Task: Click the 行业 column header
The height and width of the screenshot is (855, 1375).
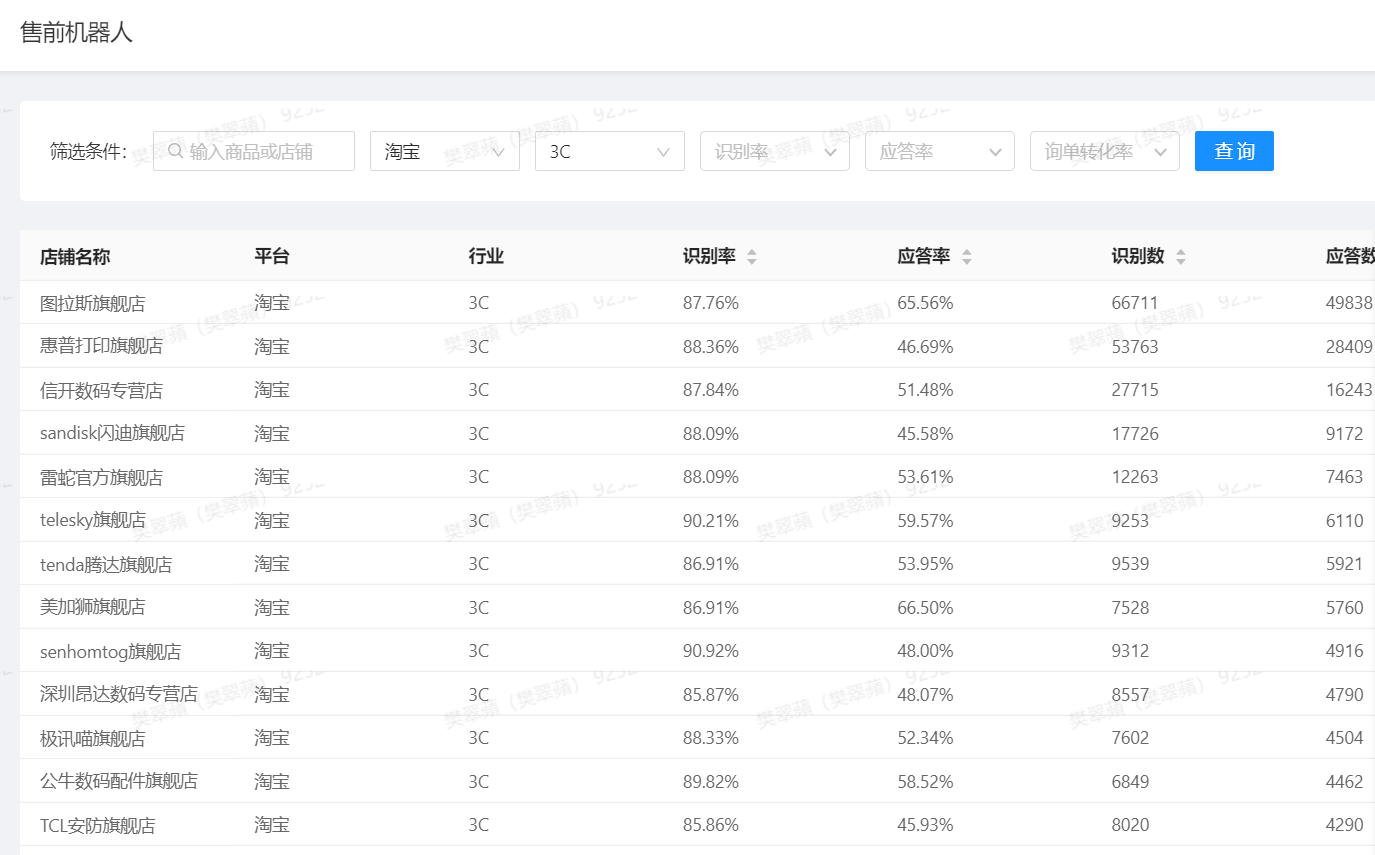Action: (x=486, y=257)
